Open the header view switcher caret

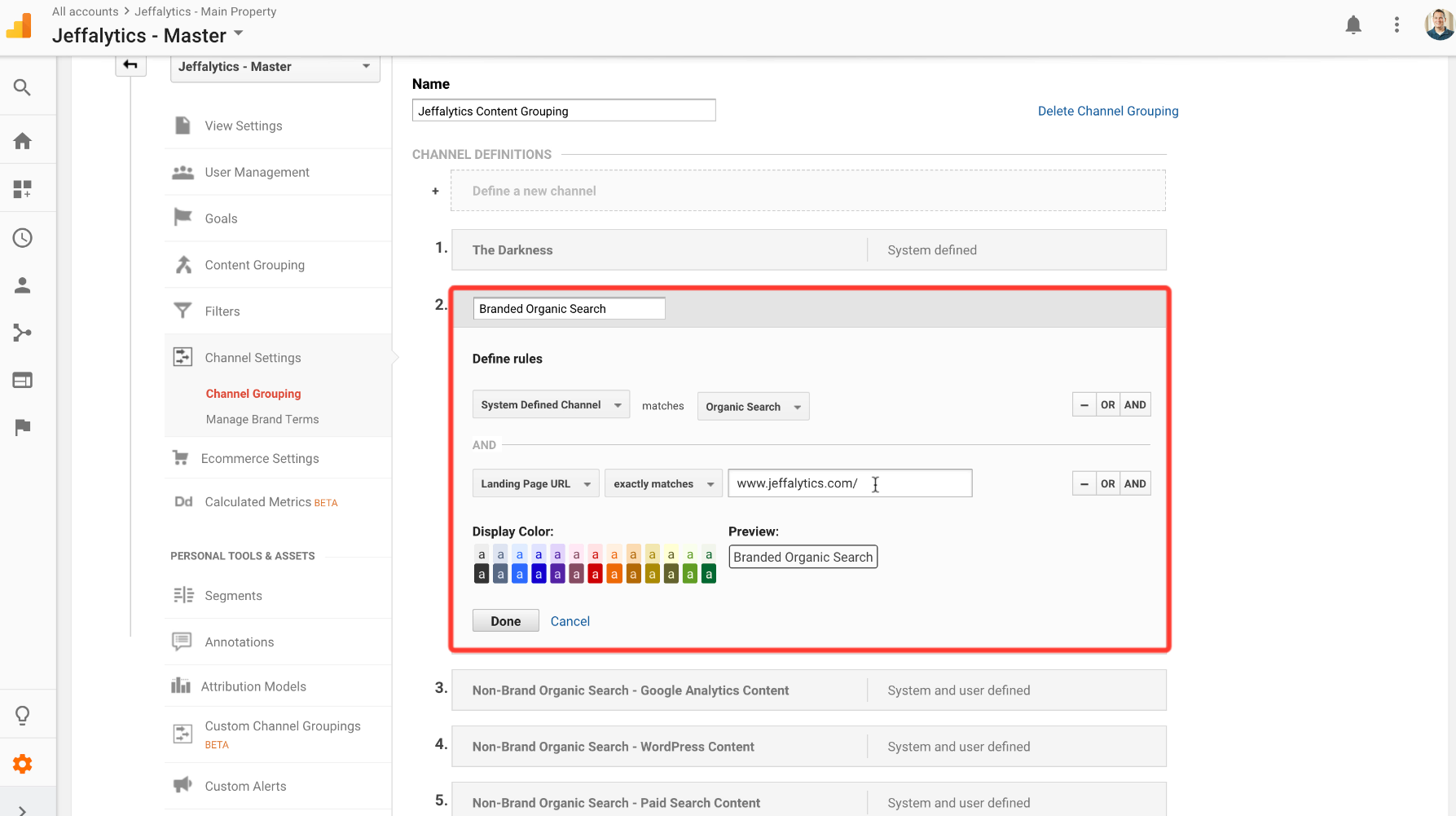239,33
